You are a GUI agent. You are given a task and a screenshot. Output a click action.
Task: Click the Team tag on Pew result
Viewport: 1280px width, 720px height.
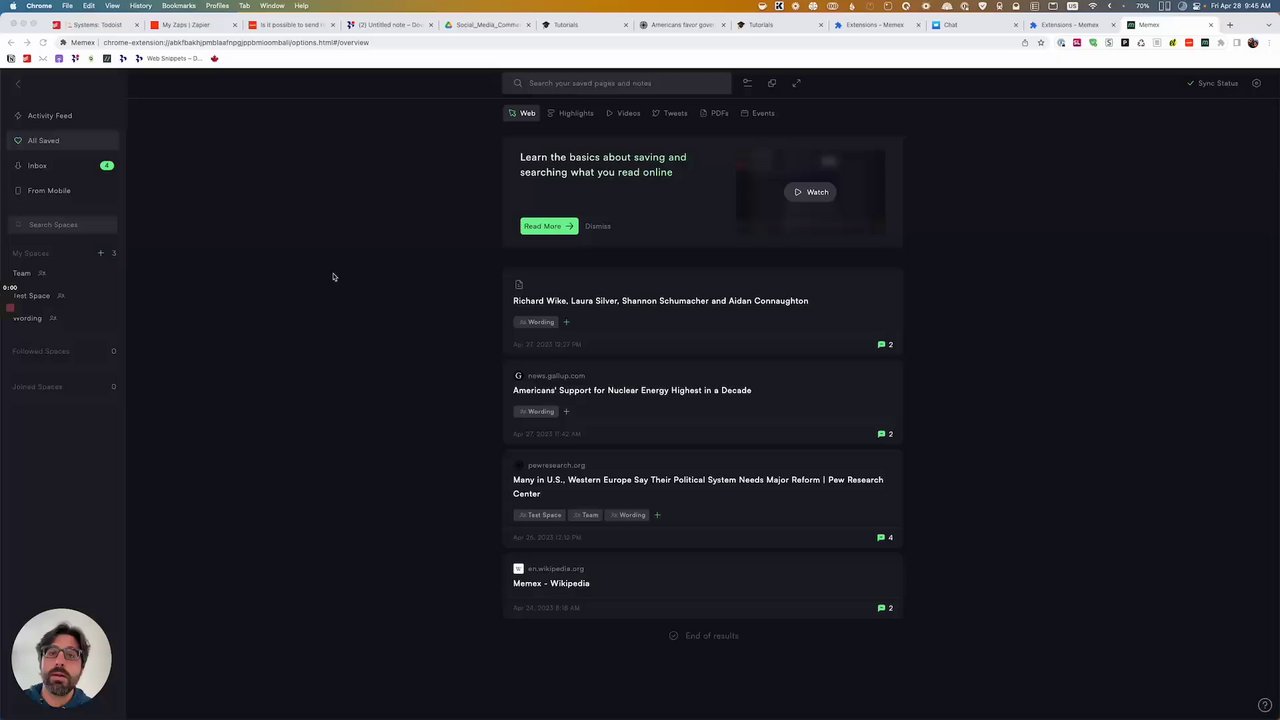click(x=586, y=515)
